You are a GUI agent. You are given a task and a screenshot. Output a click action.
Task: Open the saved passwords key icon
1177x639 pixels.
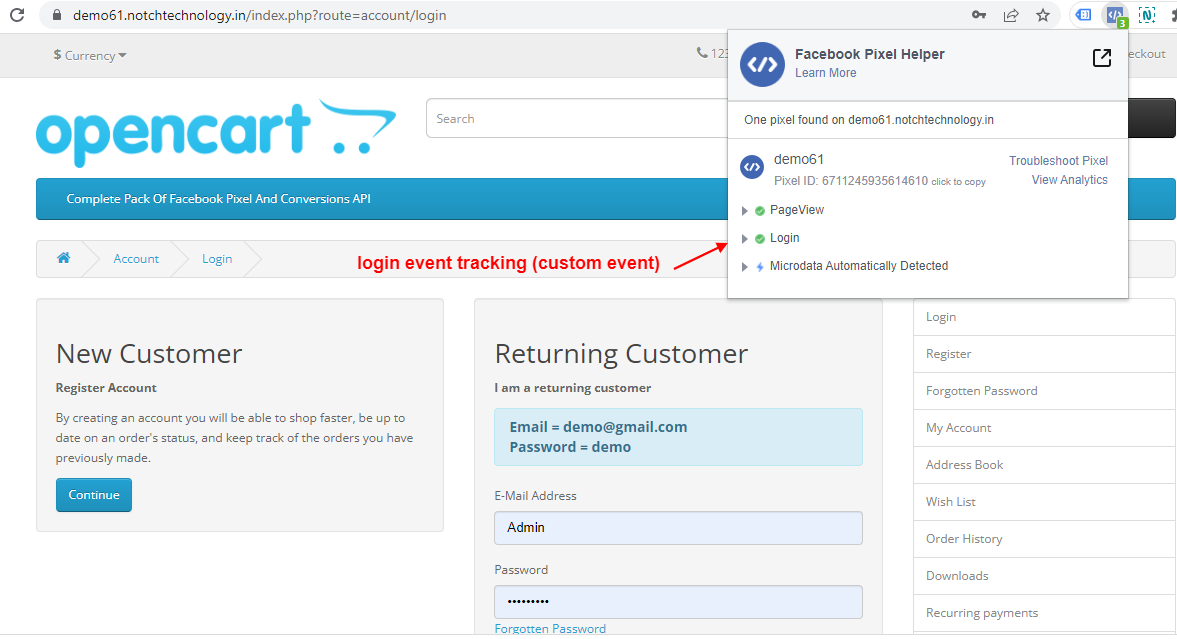(x=979, y=15)
